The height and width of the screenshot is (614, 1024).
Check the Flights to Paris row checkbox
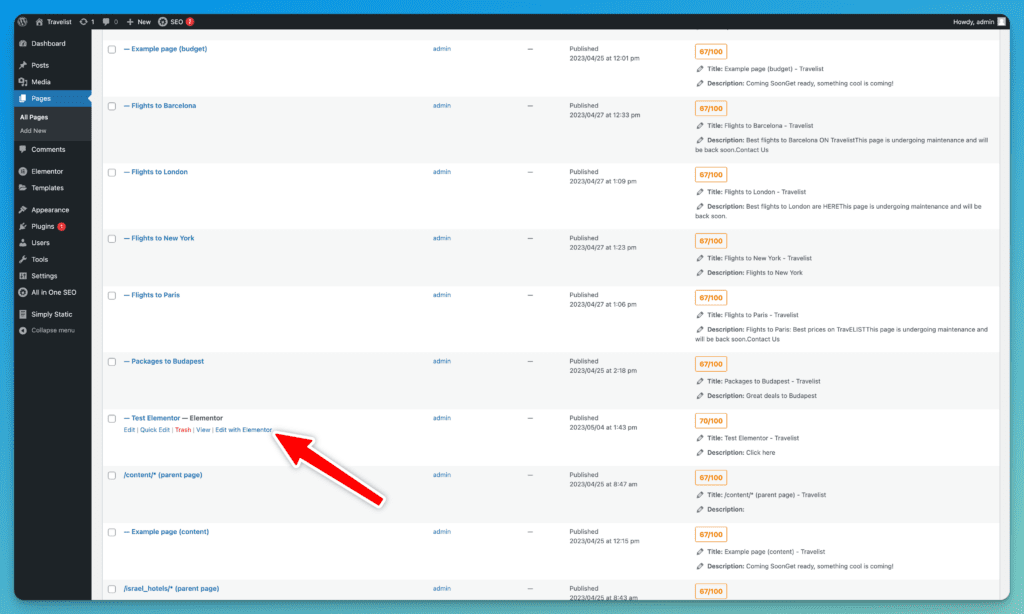coord(112,296)
